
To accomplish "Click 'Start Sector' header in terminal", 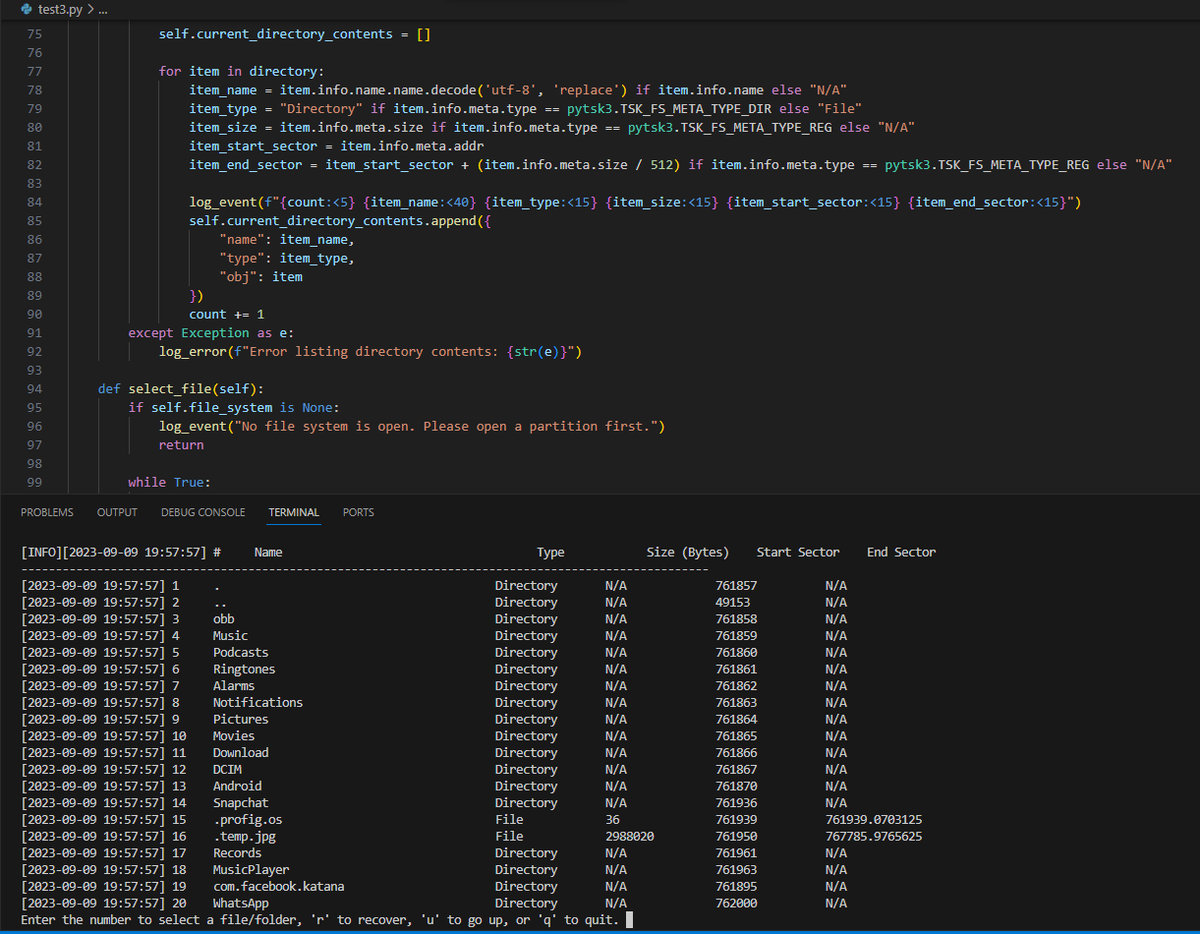I will tap(798, 552).
